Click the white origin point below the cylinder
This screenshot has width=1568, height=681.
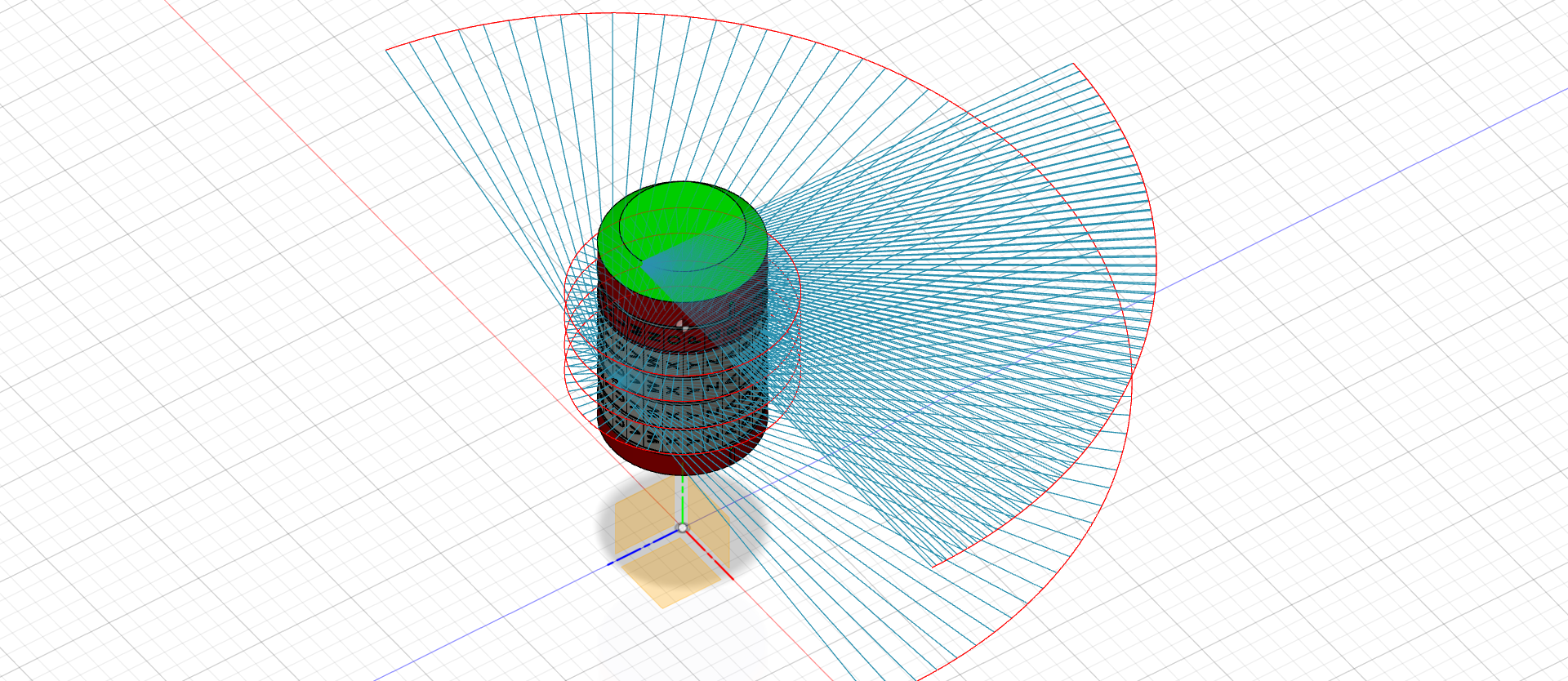point(683,527)
